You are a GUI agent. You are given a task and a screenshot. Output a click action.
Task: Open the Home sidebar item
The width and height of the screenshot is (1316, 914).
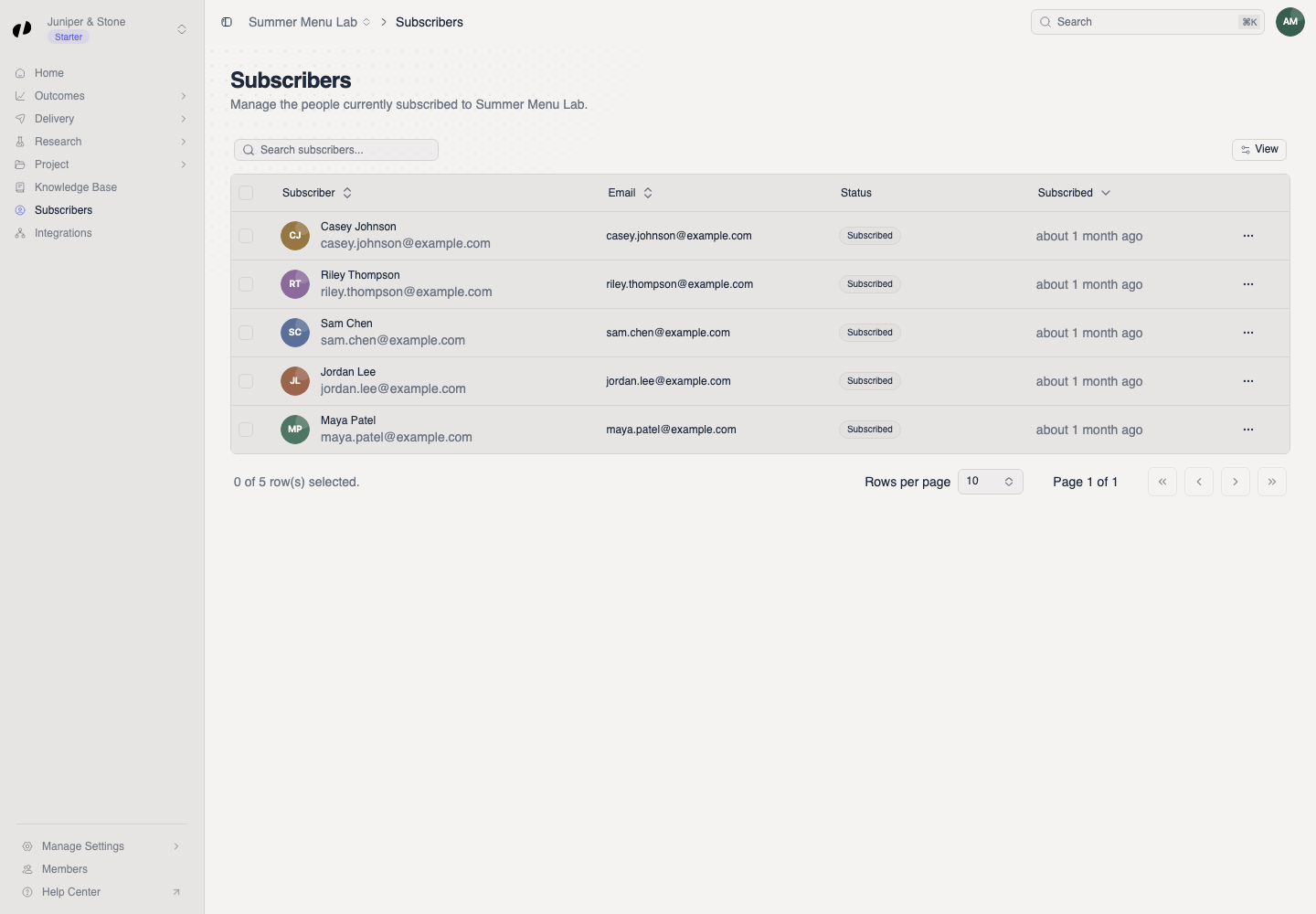click(101, 73)
